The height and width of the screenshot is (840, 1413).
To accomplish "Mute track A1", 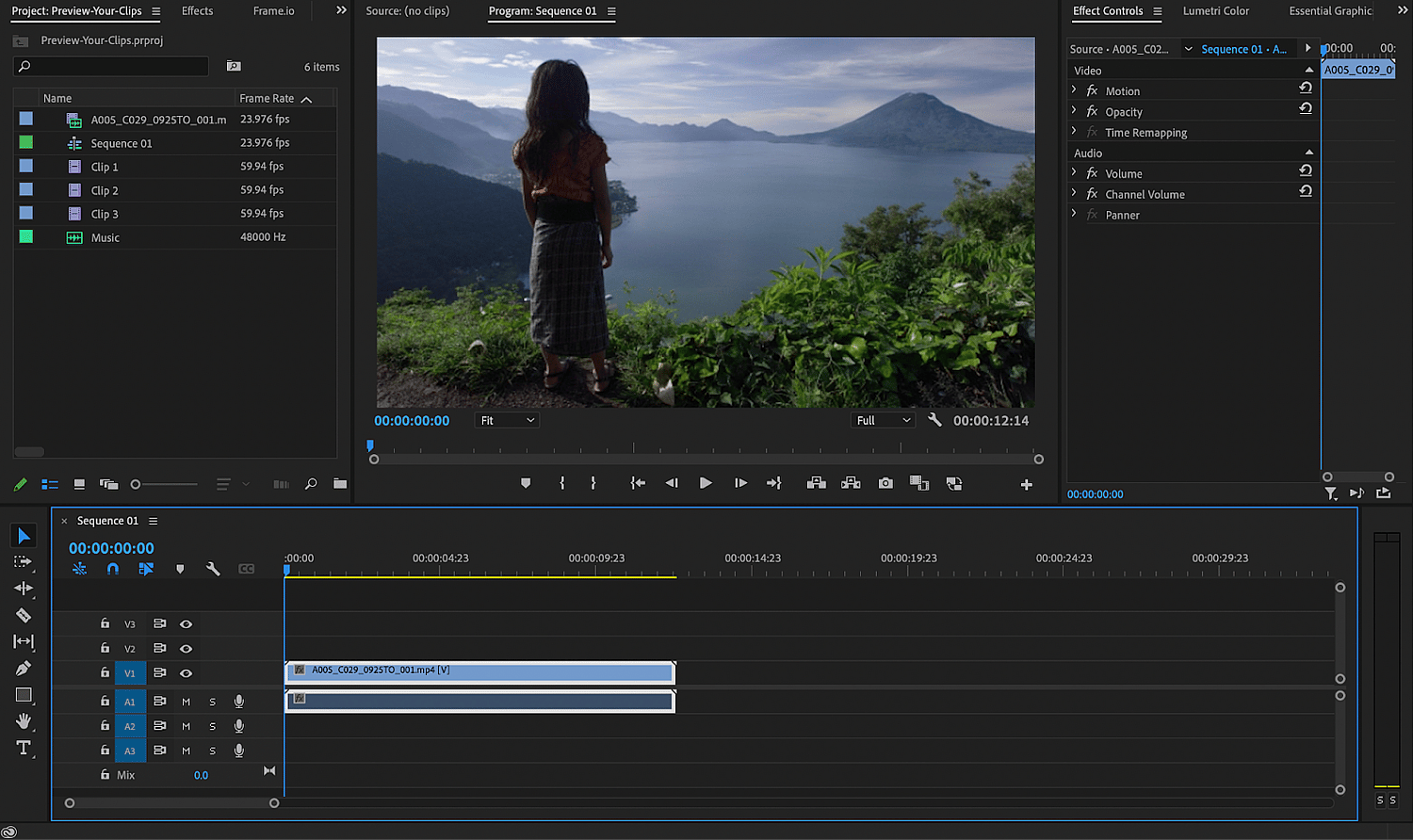I will pos(186,702).
